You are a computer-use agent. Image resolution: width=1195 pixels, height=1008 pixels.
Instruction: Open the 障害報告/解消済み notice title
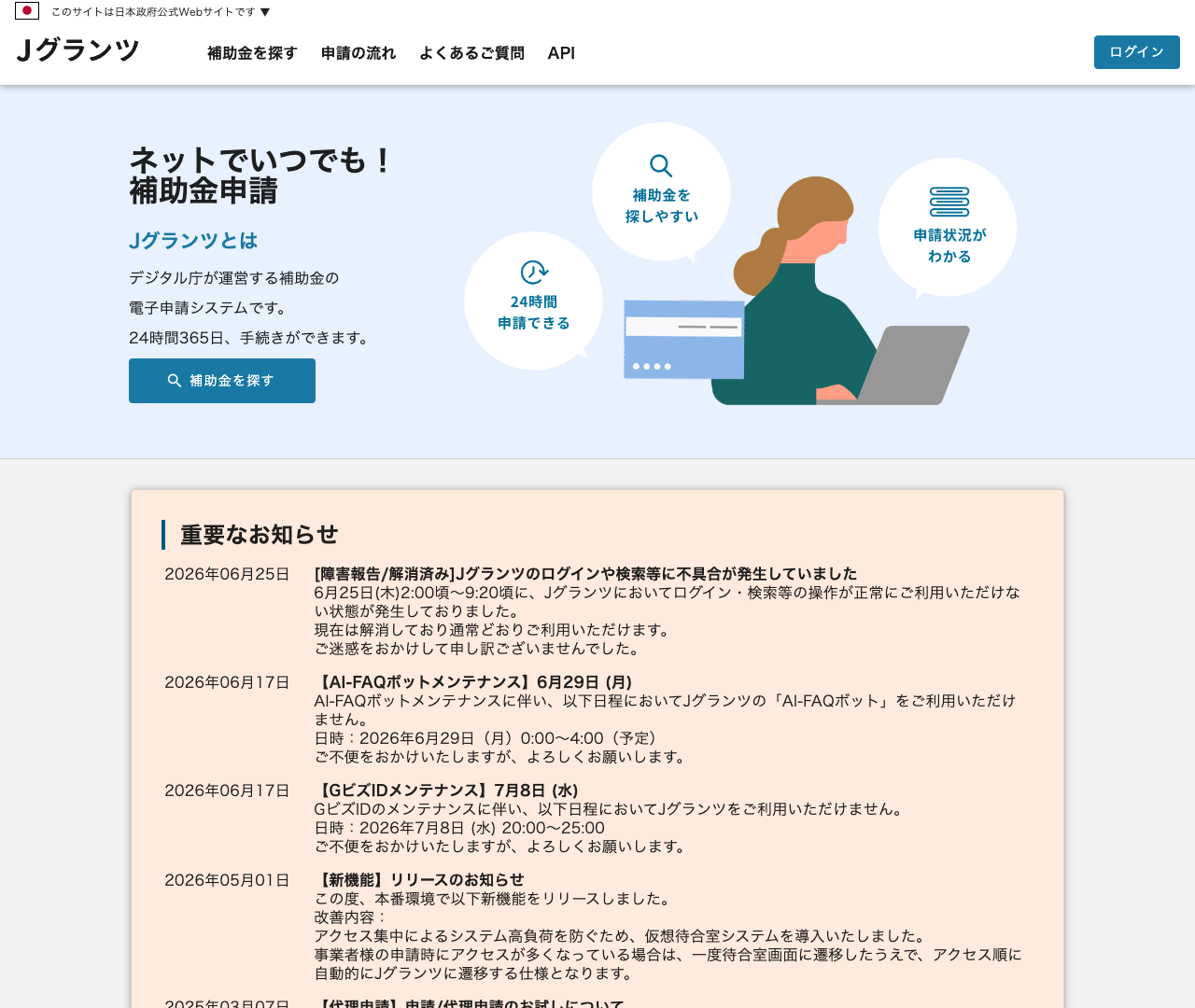pos(585,574)
